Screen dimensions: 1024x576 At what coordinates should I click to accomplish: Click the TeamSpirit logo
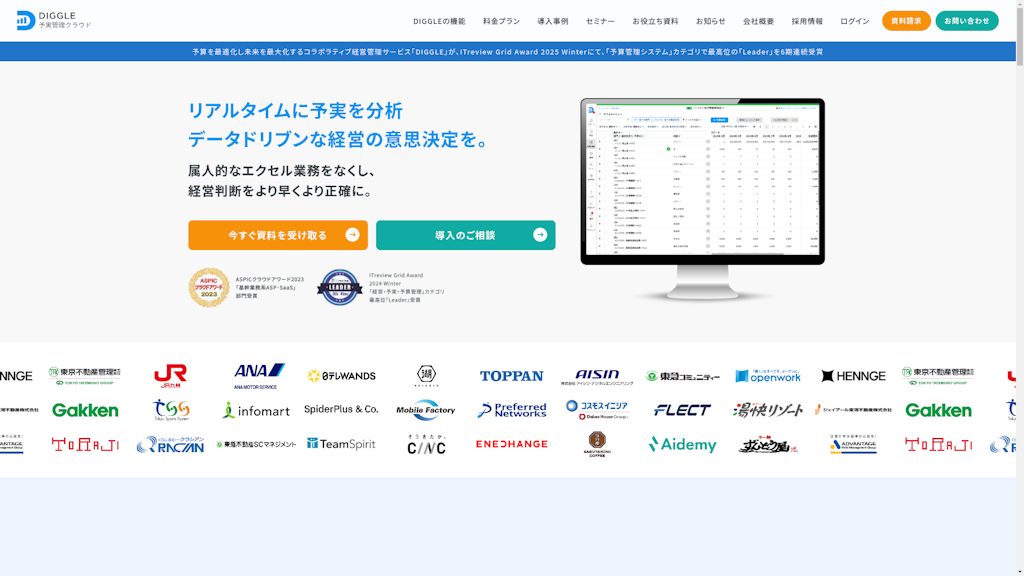[x=341, y=443]
